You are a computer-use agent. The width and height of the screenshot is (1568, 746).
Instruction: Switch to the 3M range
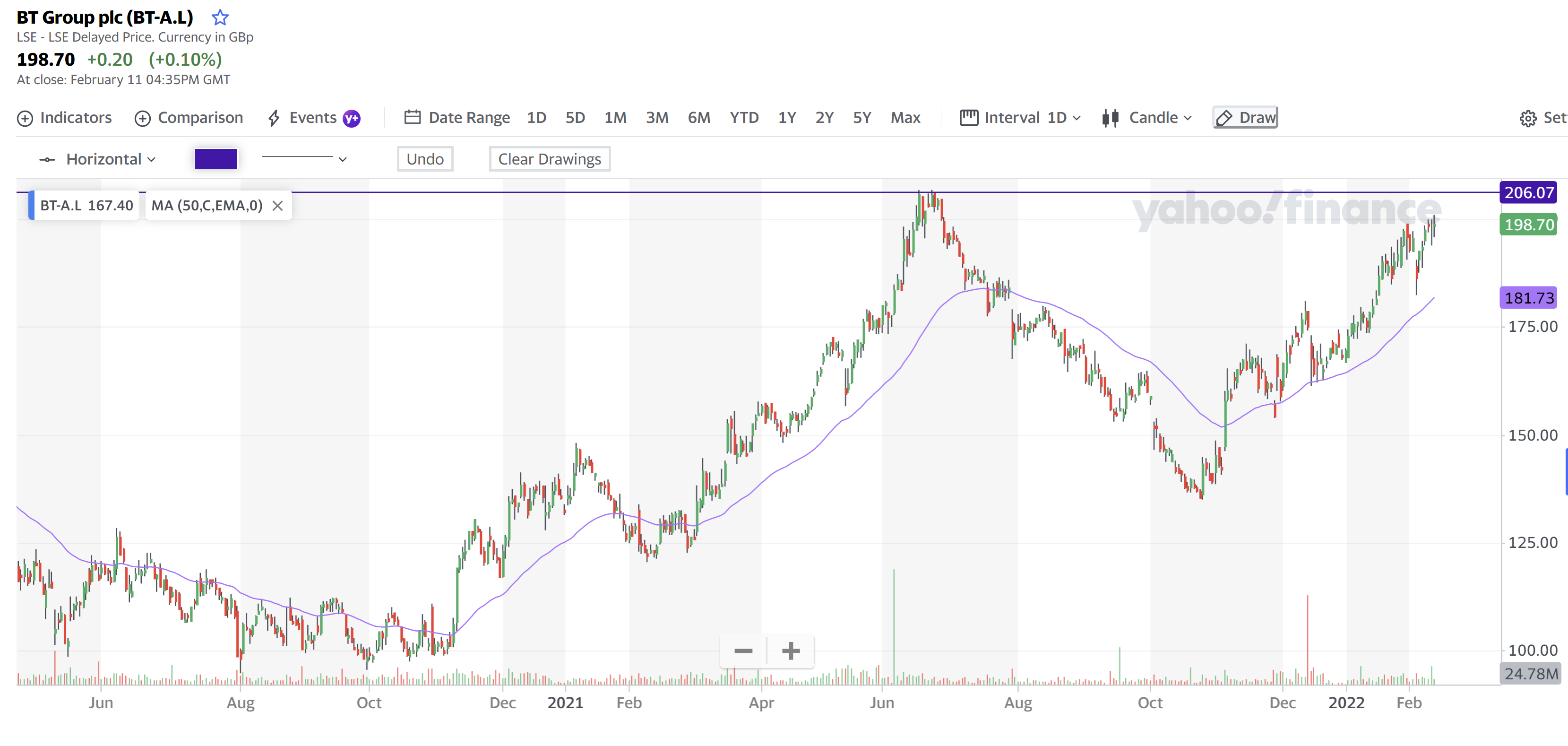tap(657, 118)
